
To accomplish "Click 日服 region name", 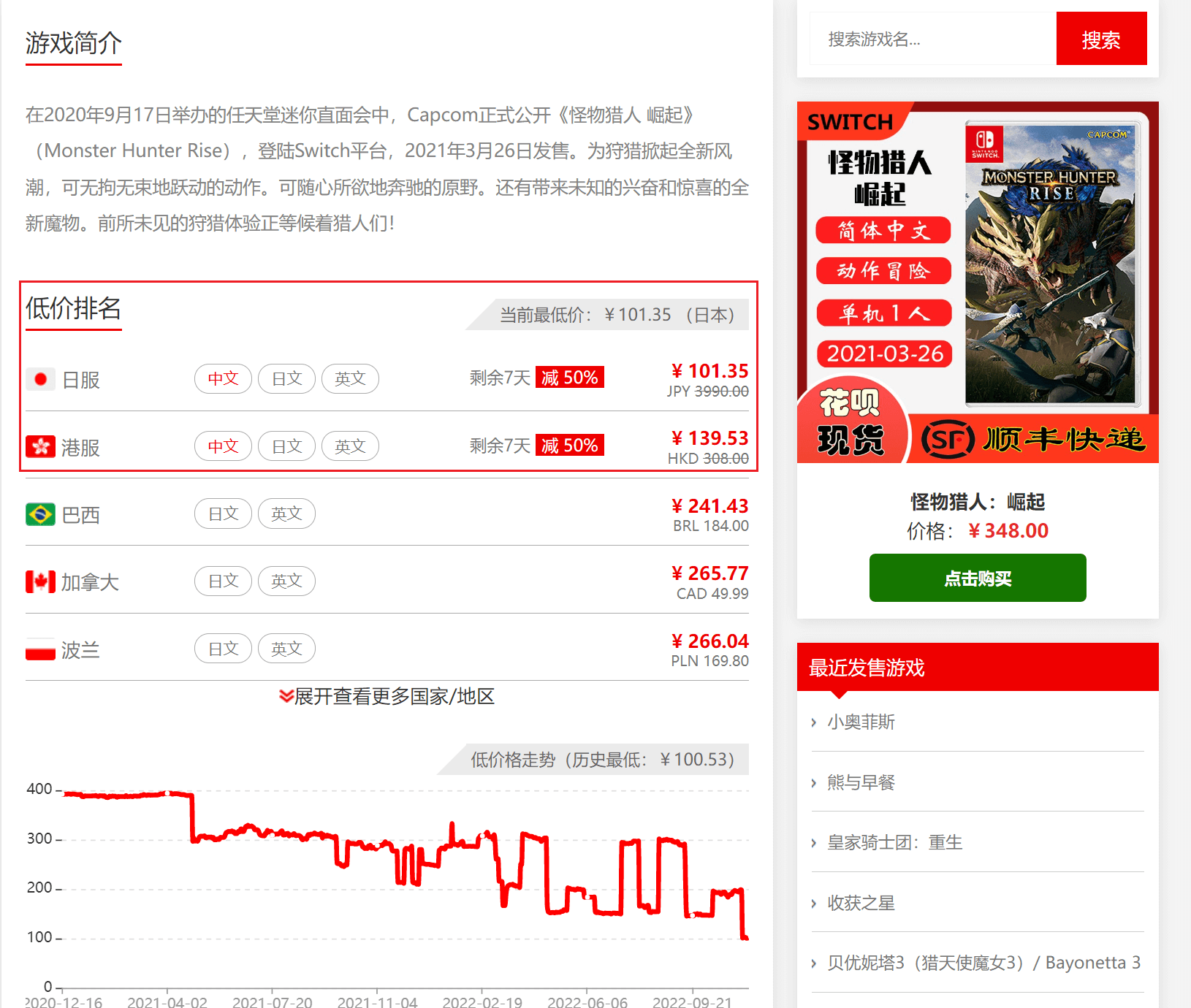I will click(81, 380).
